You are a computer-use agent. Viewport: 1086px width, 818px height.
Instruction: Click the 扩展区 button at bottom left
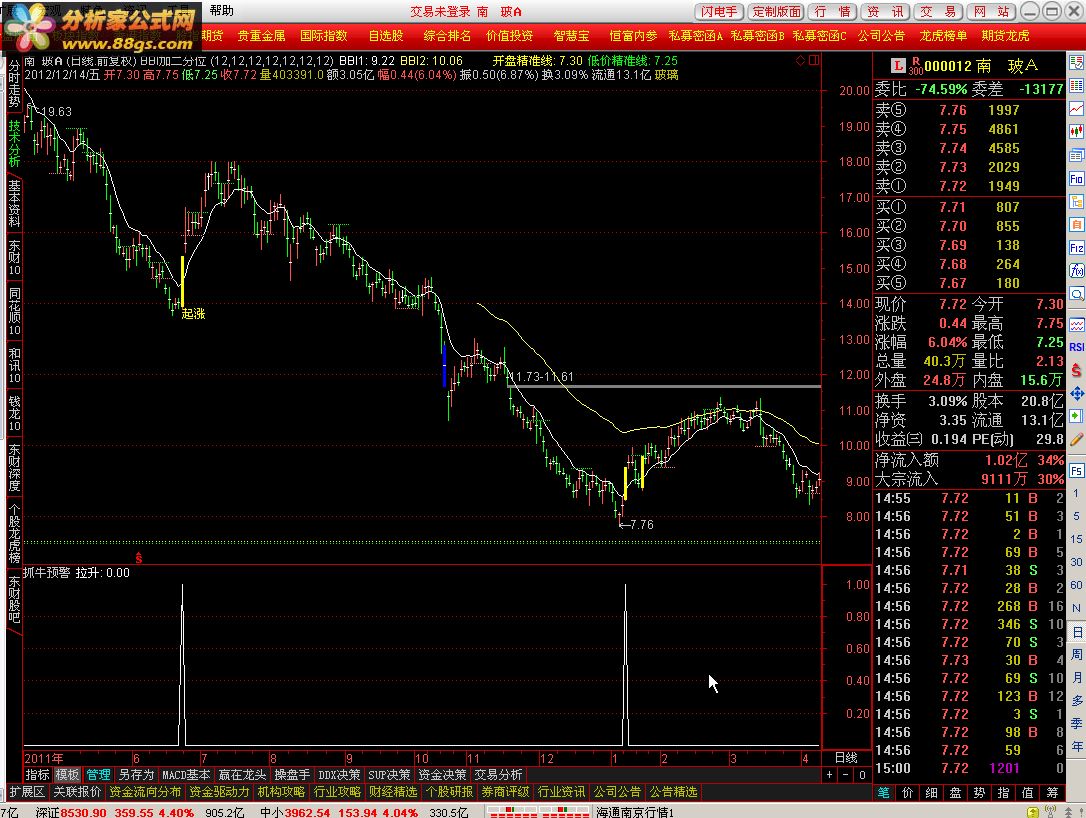pyautogui.click(x=27, y=792)
